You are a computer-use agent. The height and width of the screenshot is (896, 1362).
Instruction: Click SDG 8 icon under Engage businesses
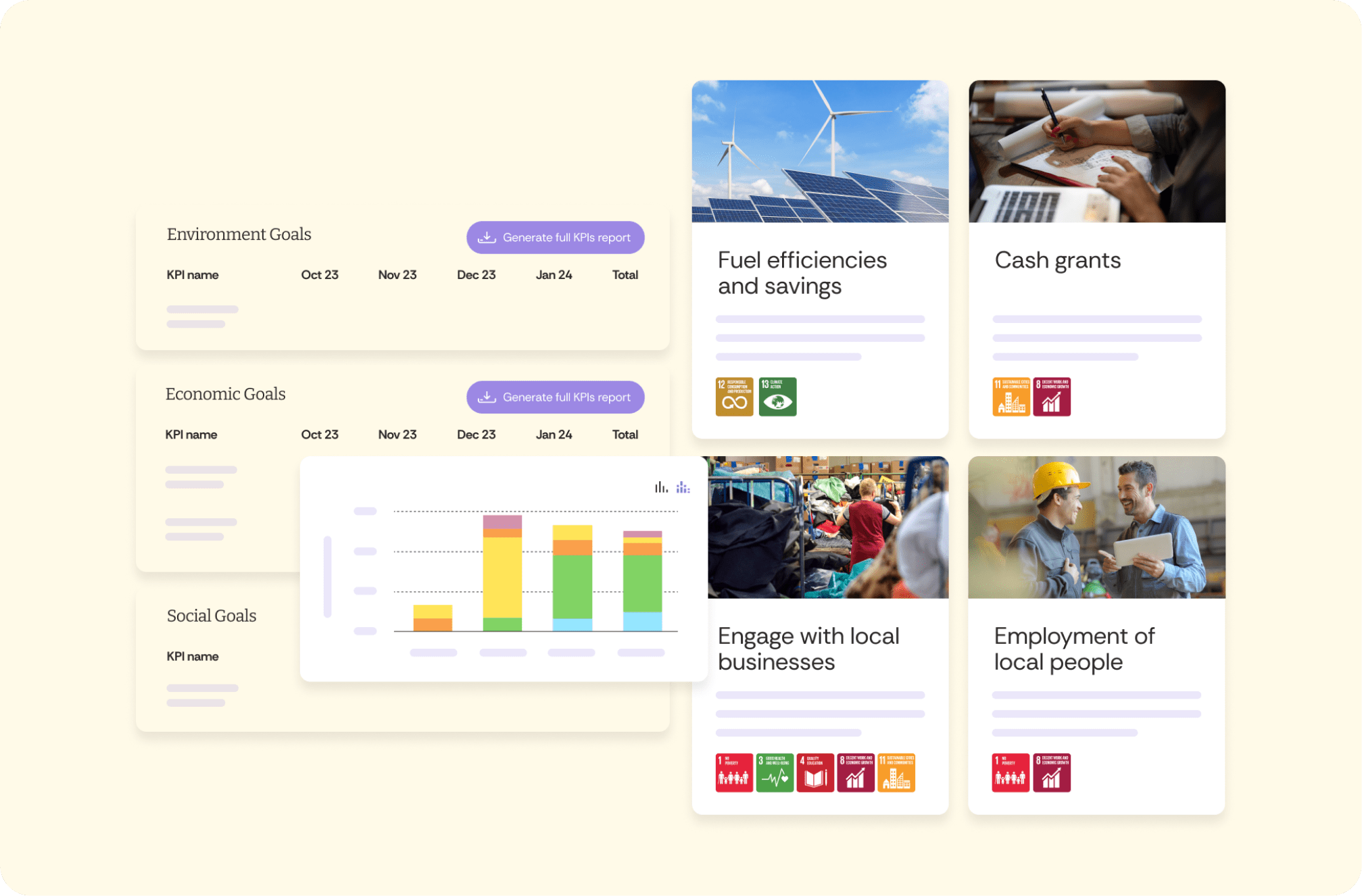(x=856, y=772)
